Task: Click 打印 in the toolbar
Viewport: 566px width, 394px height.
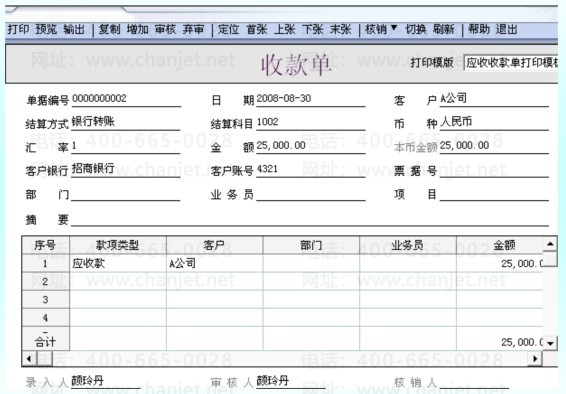Action: tap(18, 29)
